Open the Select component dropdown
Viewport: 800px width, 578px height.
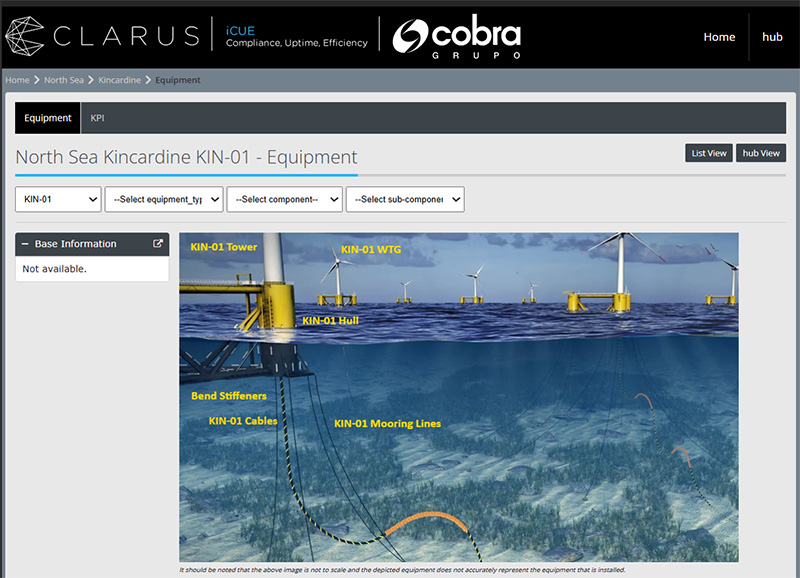click(x=284, y=199)
